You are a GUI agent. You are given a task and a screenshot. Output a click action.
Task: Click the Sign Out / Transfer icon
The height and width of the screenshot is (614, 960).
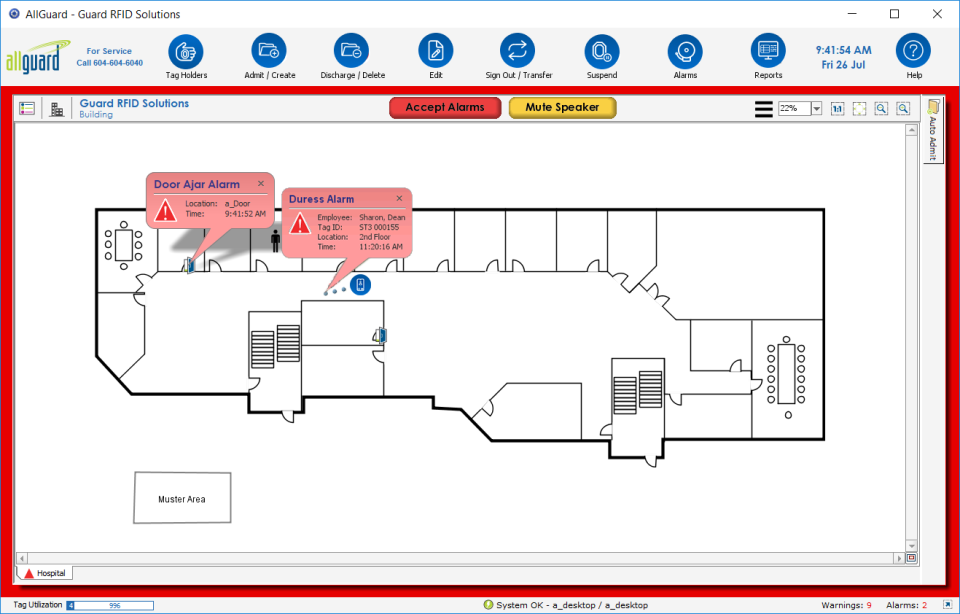(518, 51)
